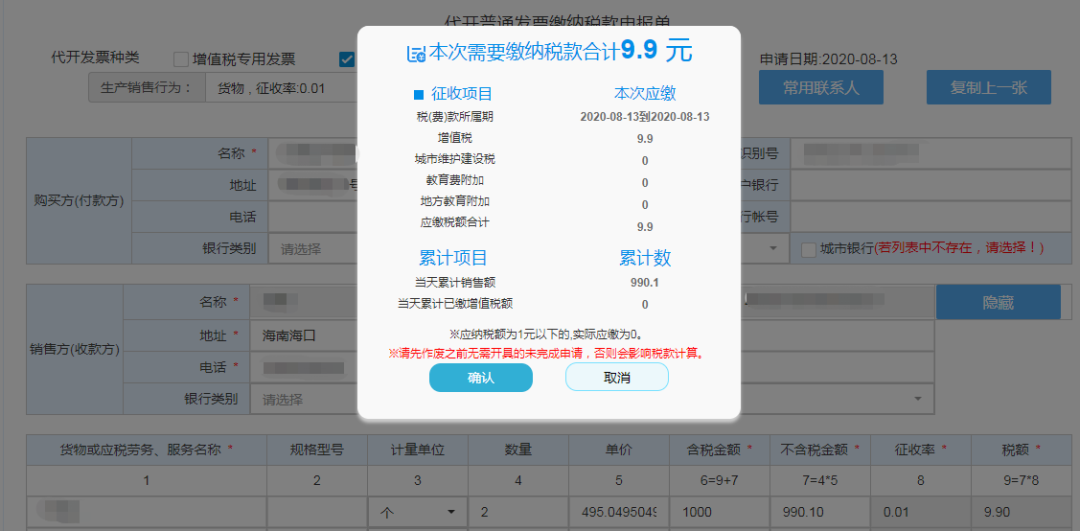Enable the 城市银行 checkbox
Image resolution: width=1080 pixels, height=531 pixels.
click(x=809, y=249)
